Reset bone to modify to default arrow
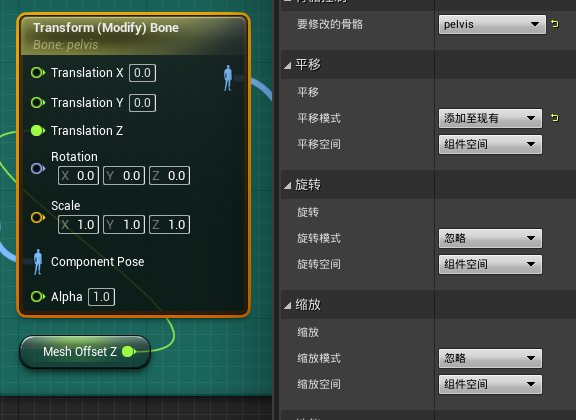576x420 pixels. click(x=555, y=24)
